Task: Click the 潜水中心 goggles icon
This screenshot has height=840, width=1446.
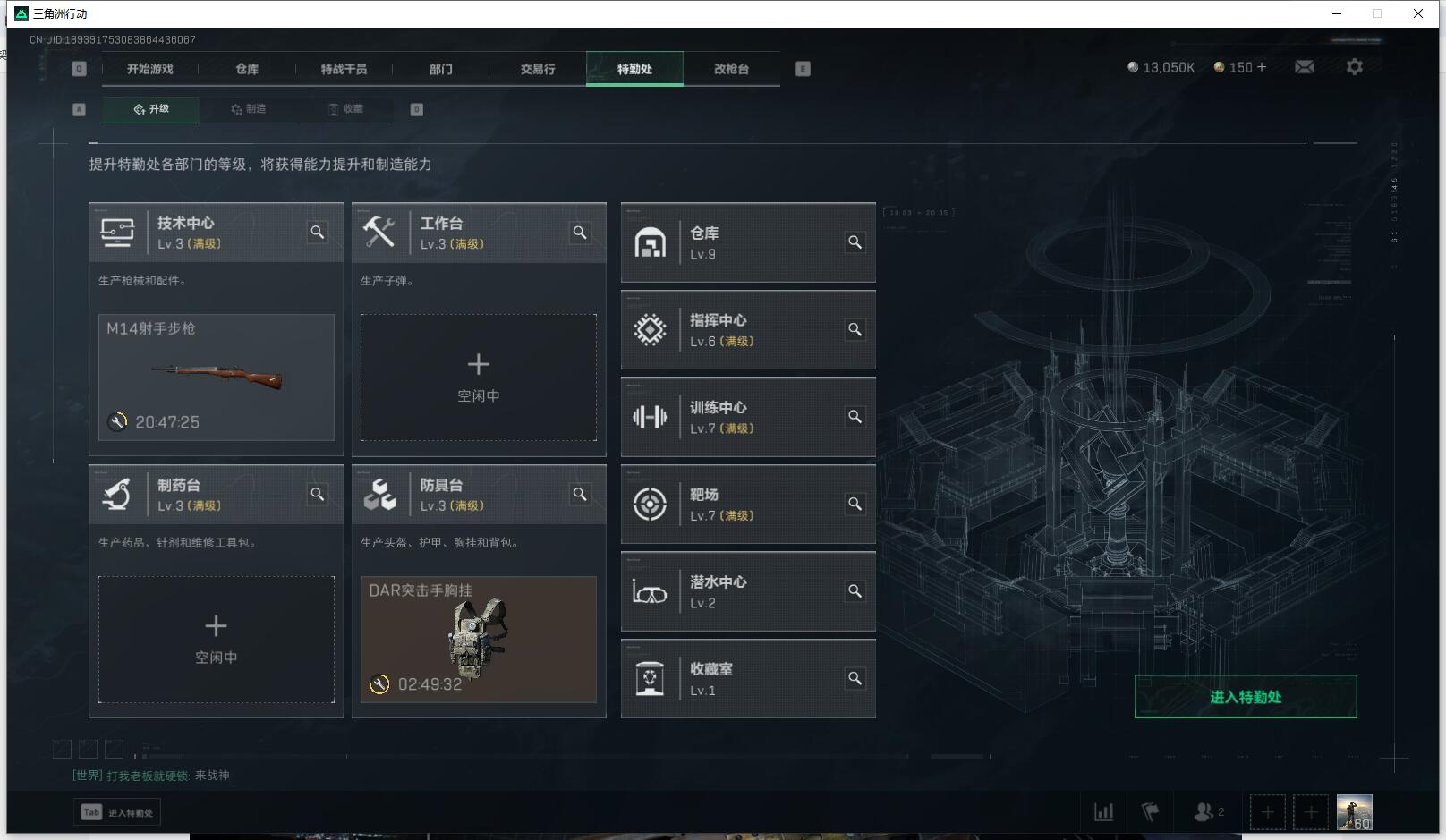Action: [x=650, y=592]
